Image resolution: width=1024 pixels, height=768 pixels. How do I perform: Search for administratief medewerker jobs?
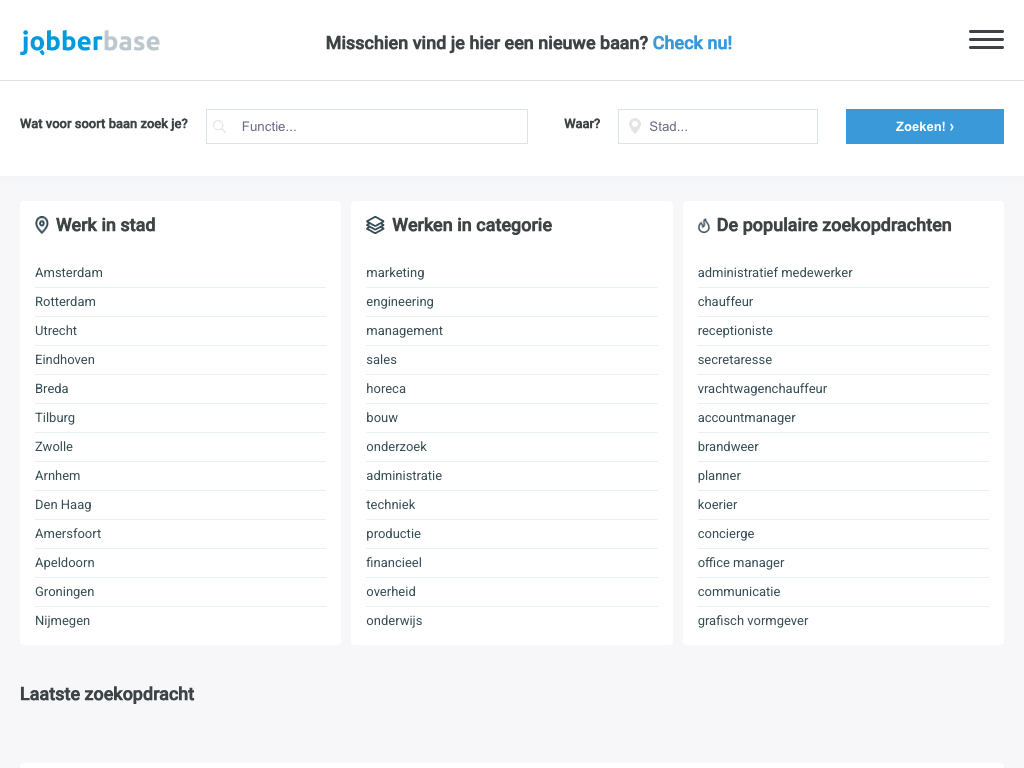[x=775, y=273]
